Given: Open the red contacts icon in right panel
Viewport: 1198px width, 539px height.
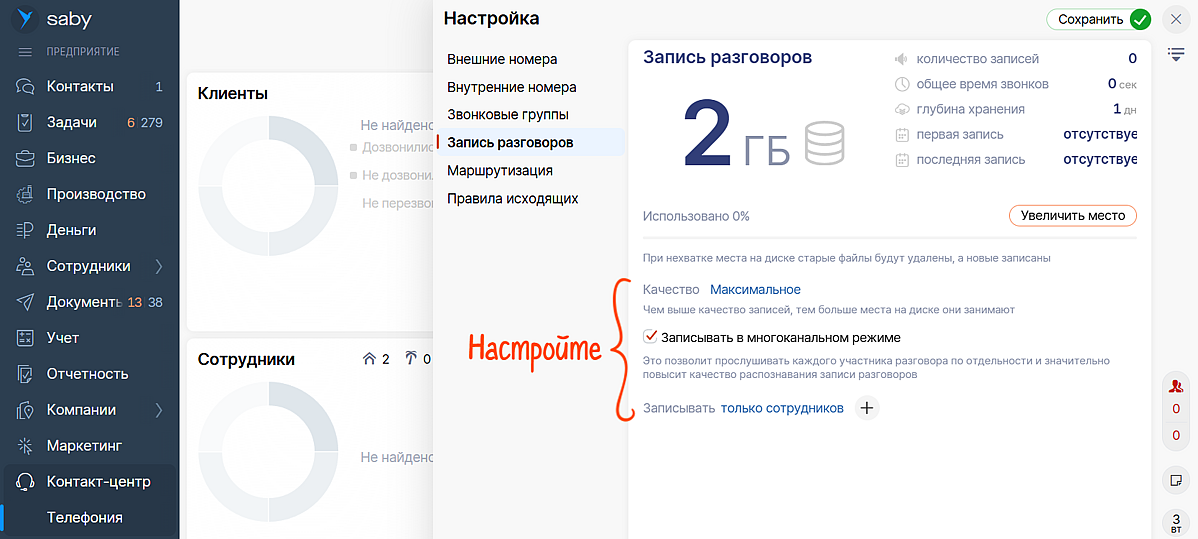Looking at the screenshot, I should coord(1176,386).
